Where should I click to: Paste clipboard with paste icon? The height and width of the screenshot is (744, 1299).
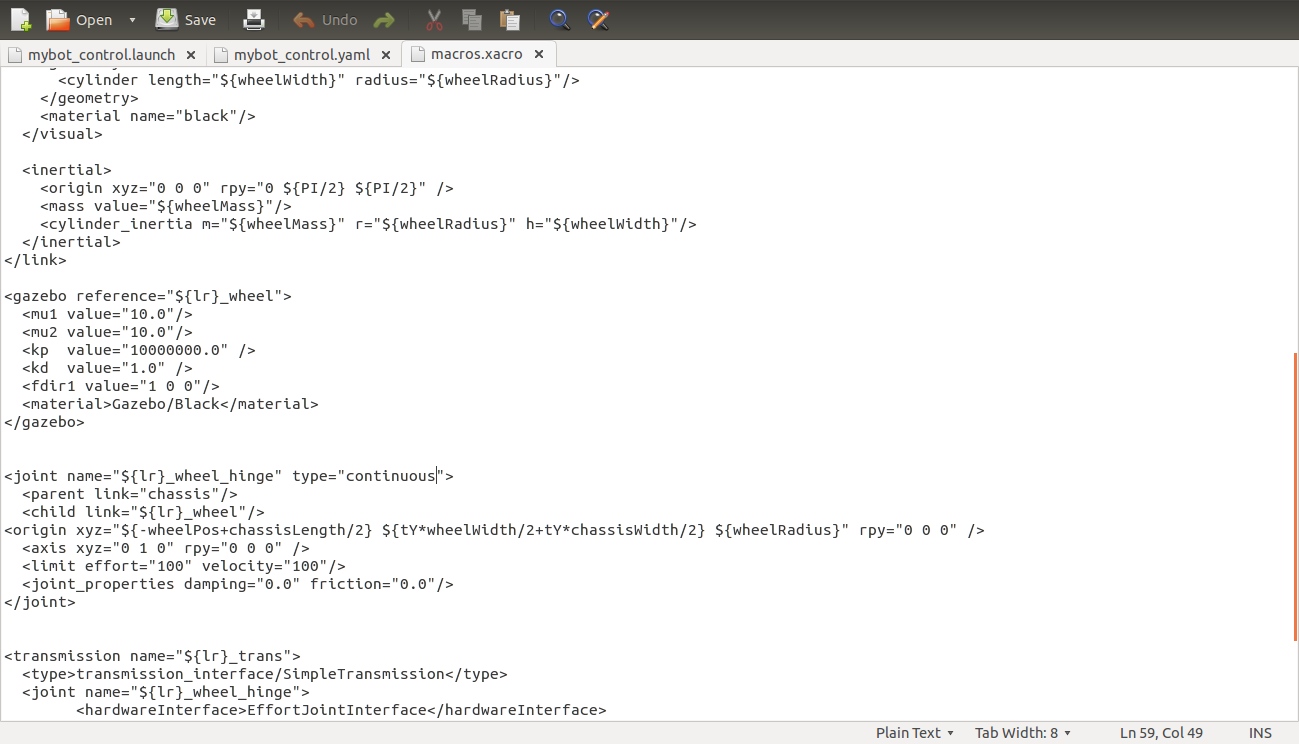click(510, 20)
